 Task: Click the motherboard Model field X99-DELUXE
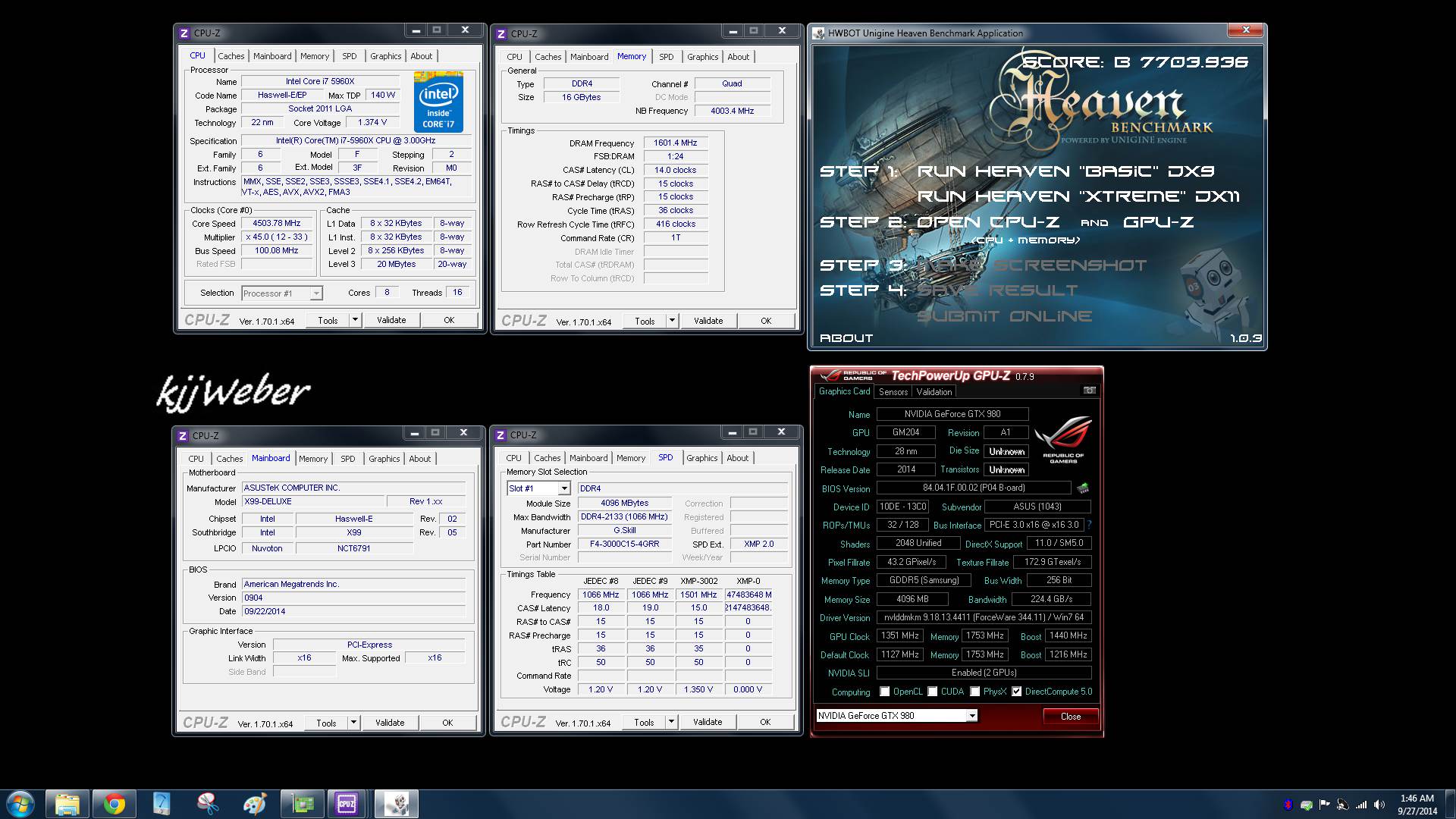[313, 502]
